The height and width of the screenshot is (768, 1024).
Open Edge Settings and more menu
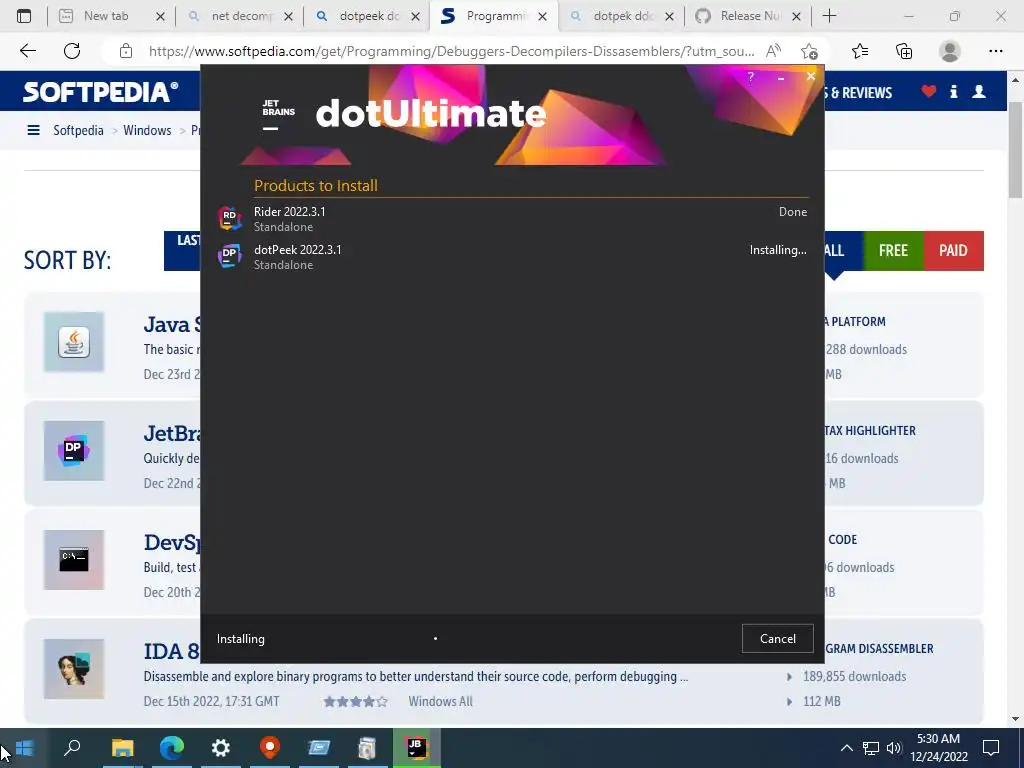995,51
